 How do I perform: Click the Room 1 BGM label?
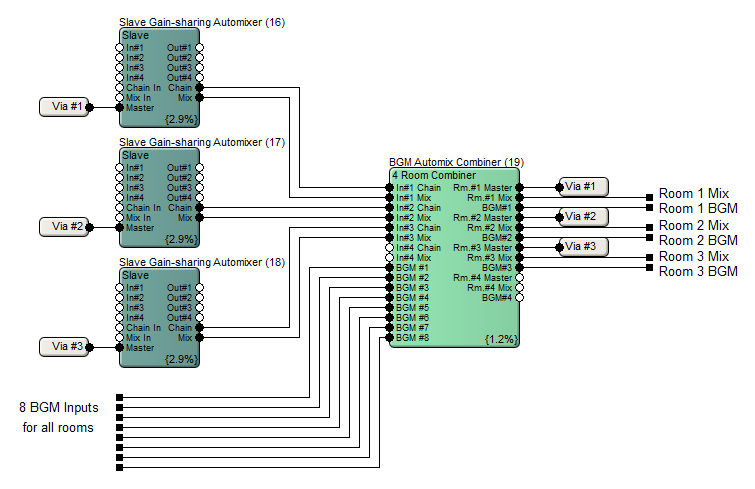point(698,208)
